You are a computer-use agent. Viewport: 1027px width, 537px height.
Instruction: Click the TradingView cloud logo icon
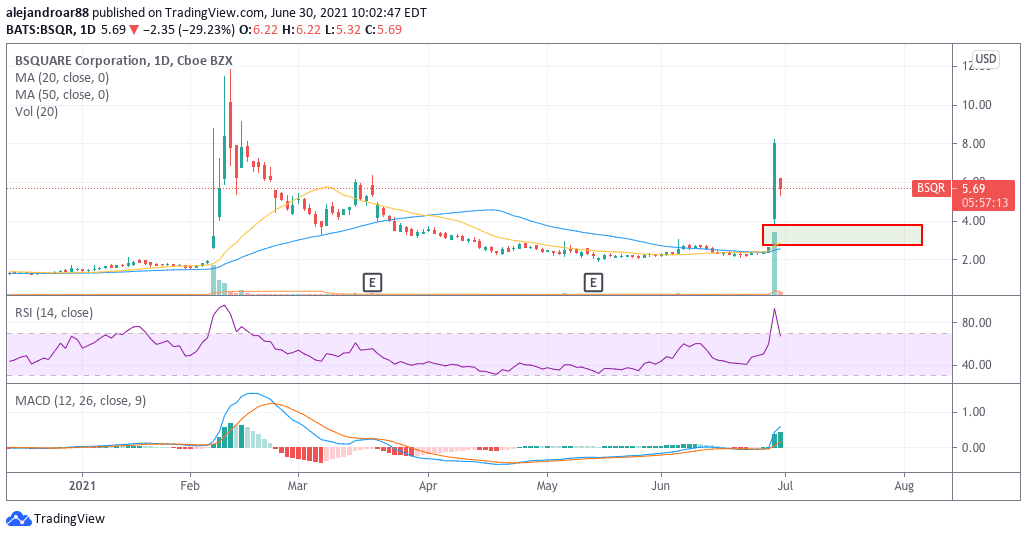click(x=18, y=519)
